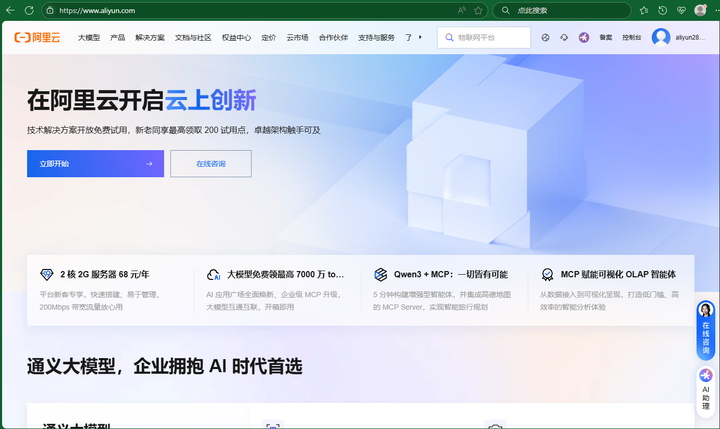The width and height of the screenshot is (720, 429).
Task: Open browser essentials heart icon
Action: pos(681,10)
